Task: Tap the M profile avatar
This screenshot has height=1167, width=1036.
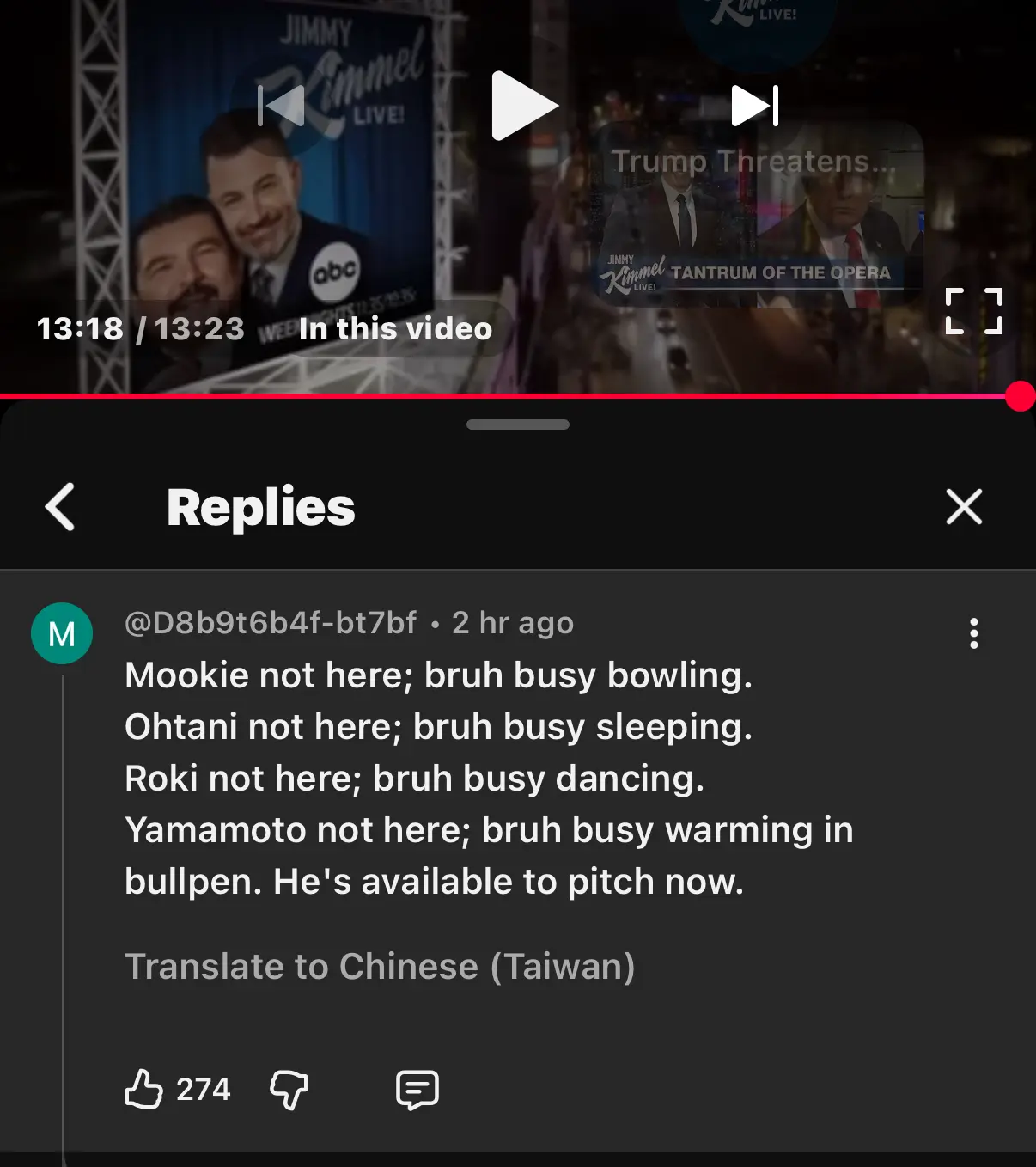Action: click(62, 633)
